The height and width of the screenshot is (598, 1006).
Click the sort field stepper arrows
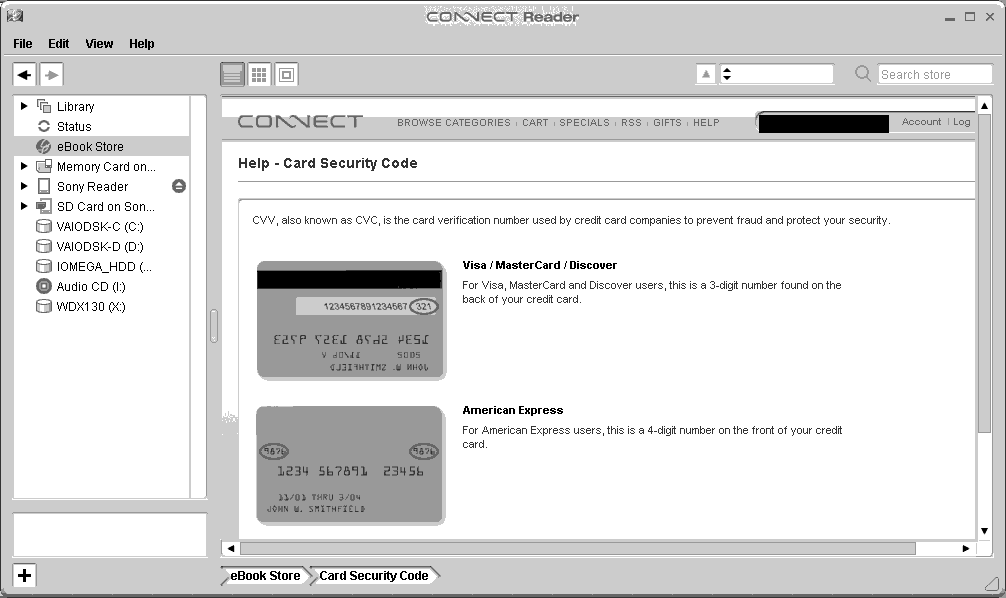pyautogui.click(x=727, y=74)
